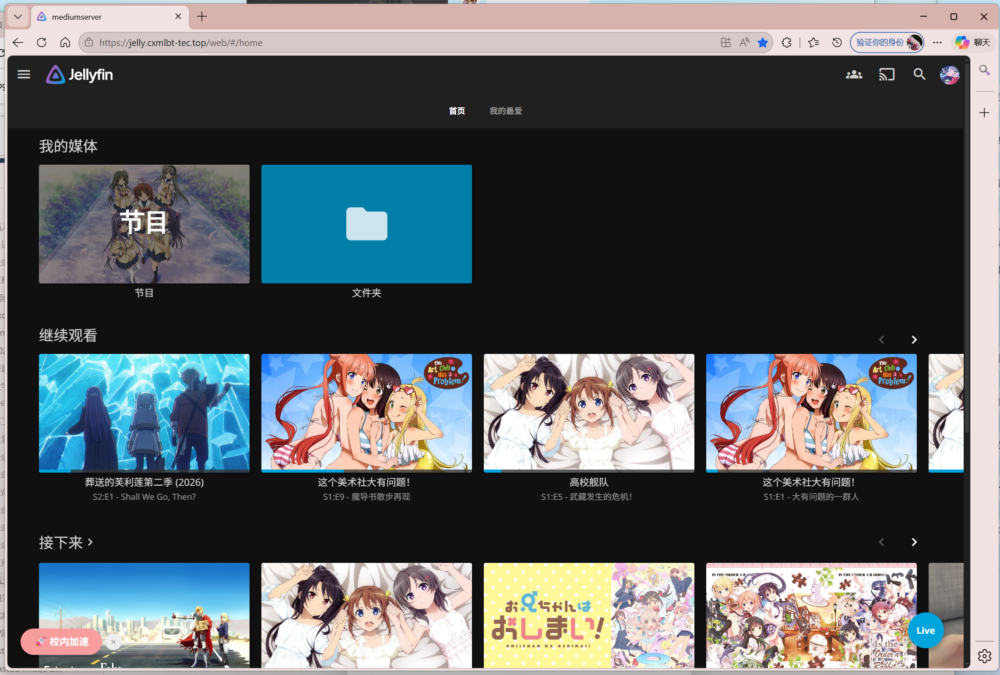Screen dimensions: 1000x675
Task: Open the 文件夹 folder library
Action: (366, 224)
